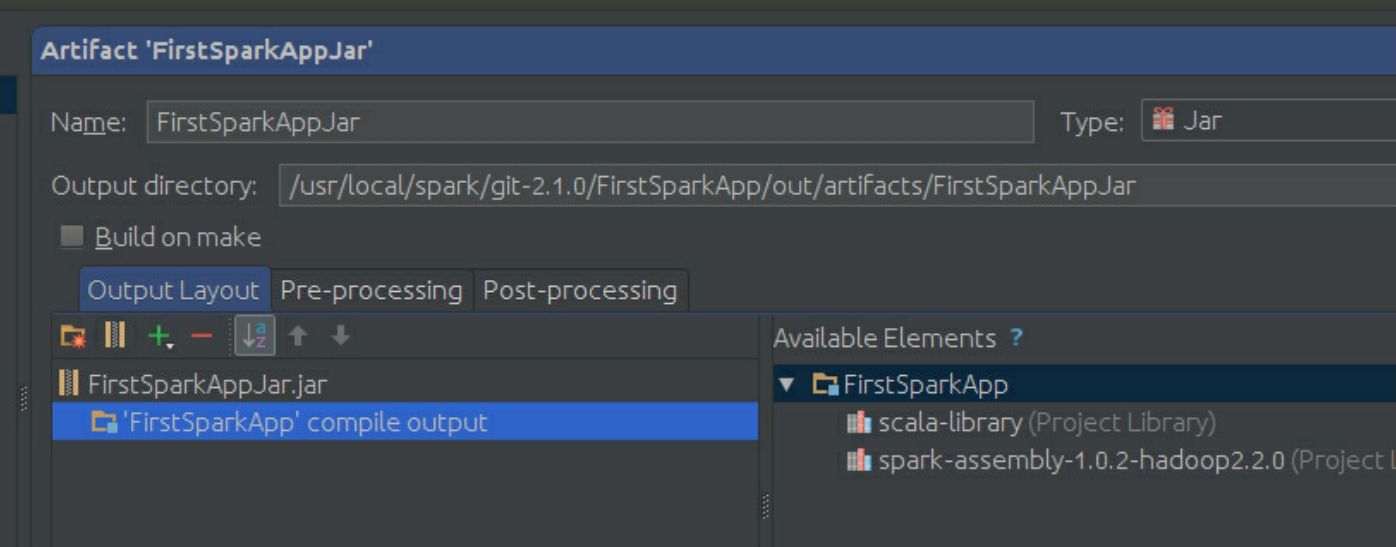Click the red Remove element icon
Screen dimensions: 1396x547
pyautogui.click(x=202, y=337)
